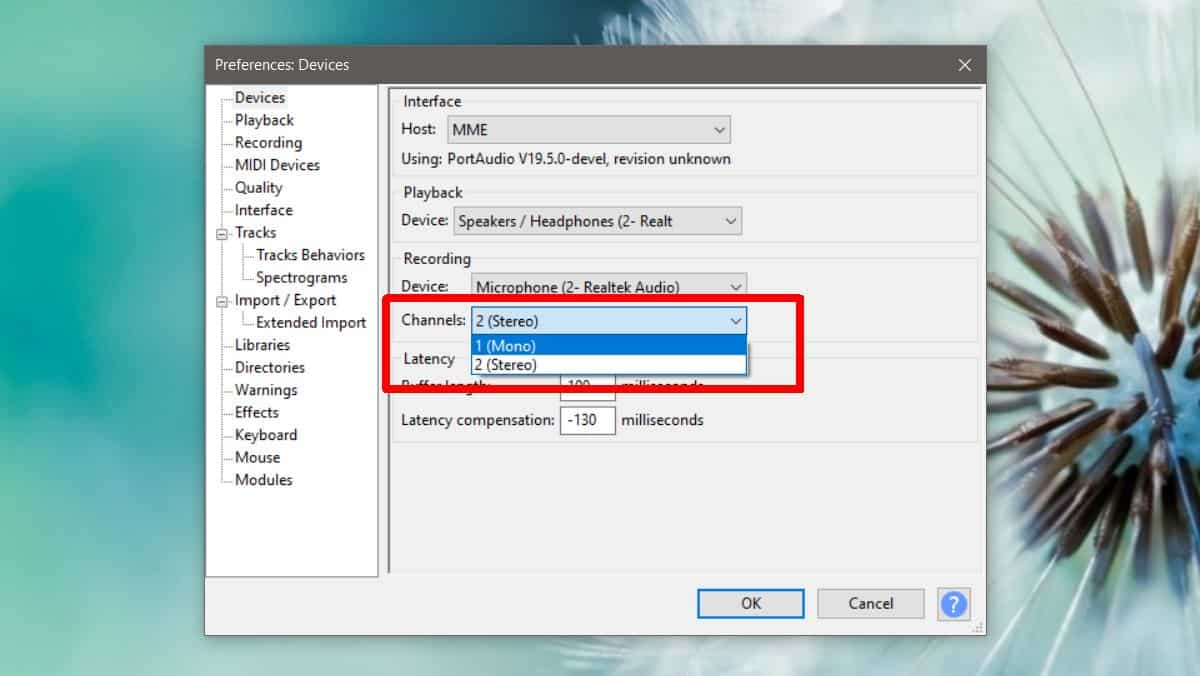Confirm preferences with OK button
Image resolution: width=1200 pixels, height=676 pixels.
[x=751, y=603]
